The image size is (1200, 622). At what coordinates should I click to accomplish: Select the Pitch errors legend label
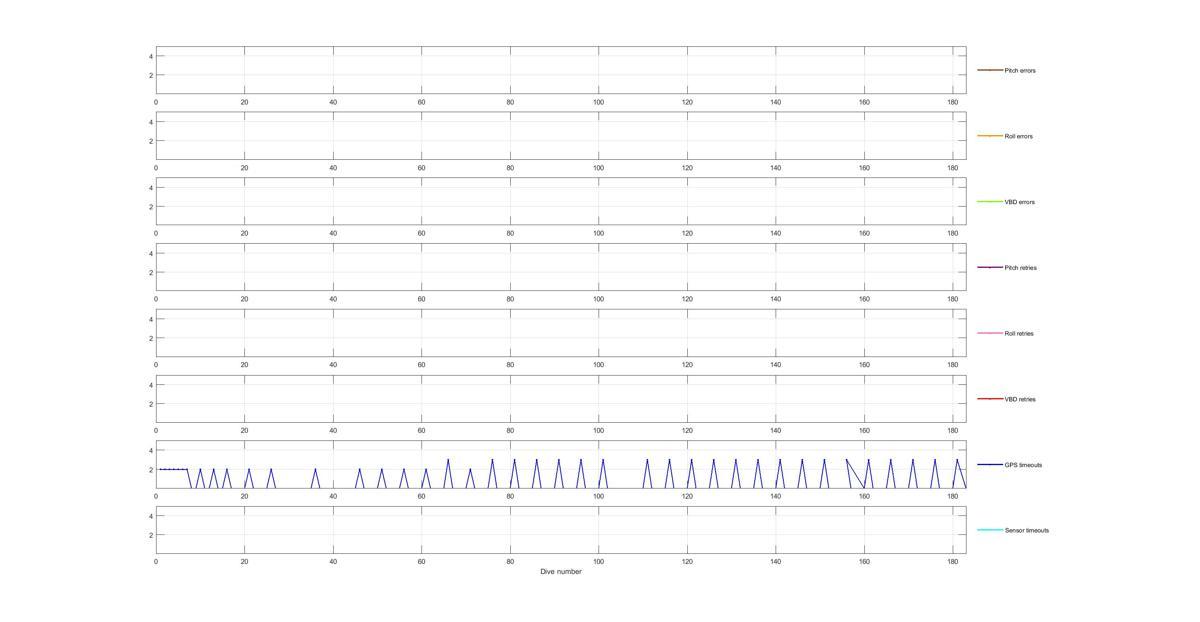point(1020,71)
